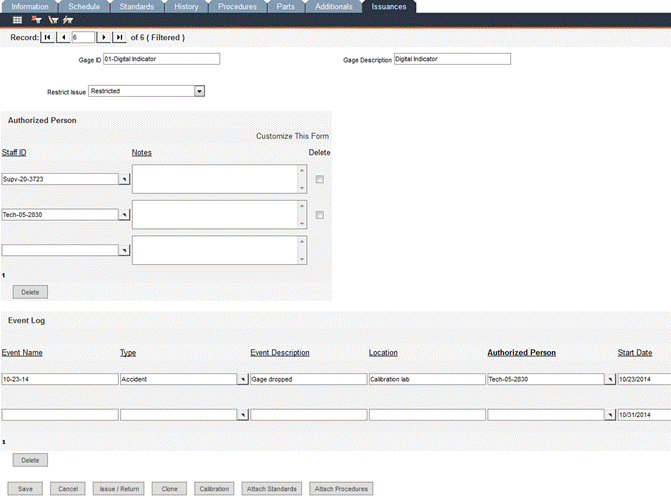671x500 pixels.
Task: Click the funnel filter icon in toolbar
Action: [52, 19]
